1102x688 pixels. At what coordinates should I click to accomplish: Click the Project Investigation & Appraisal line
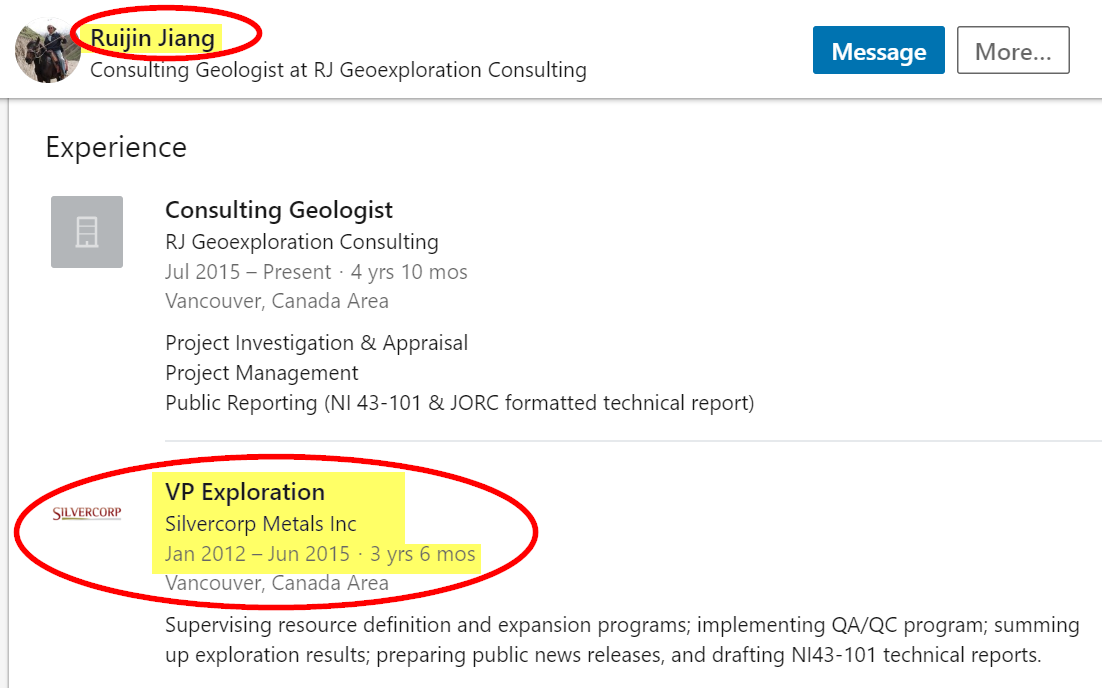316,343
